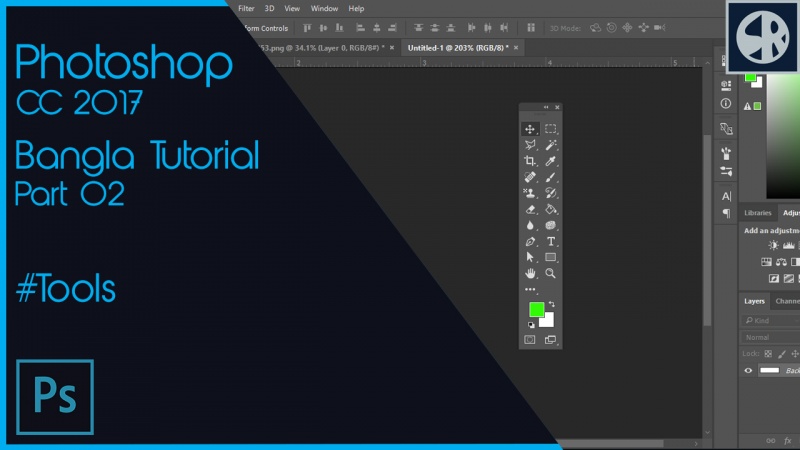Align left edges

coord(360,28)
